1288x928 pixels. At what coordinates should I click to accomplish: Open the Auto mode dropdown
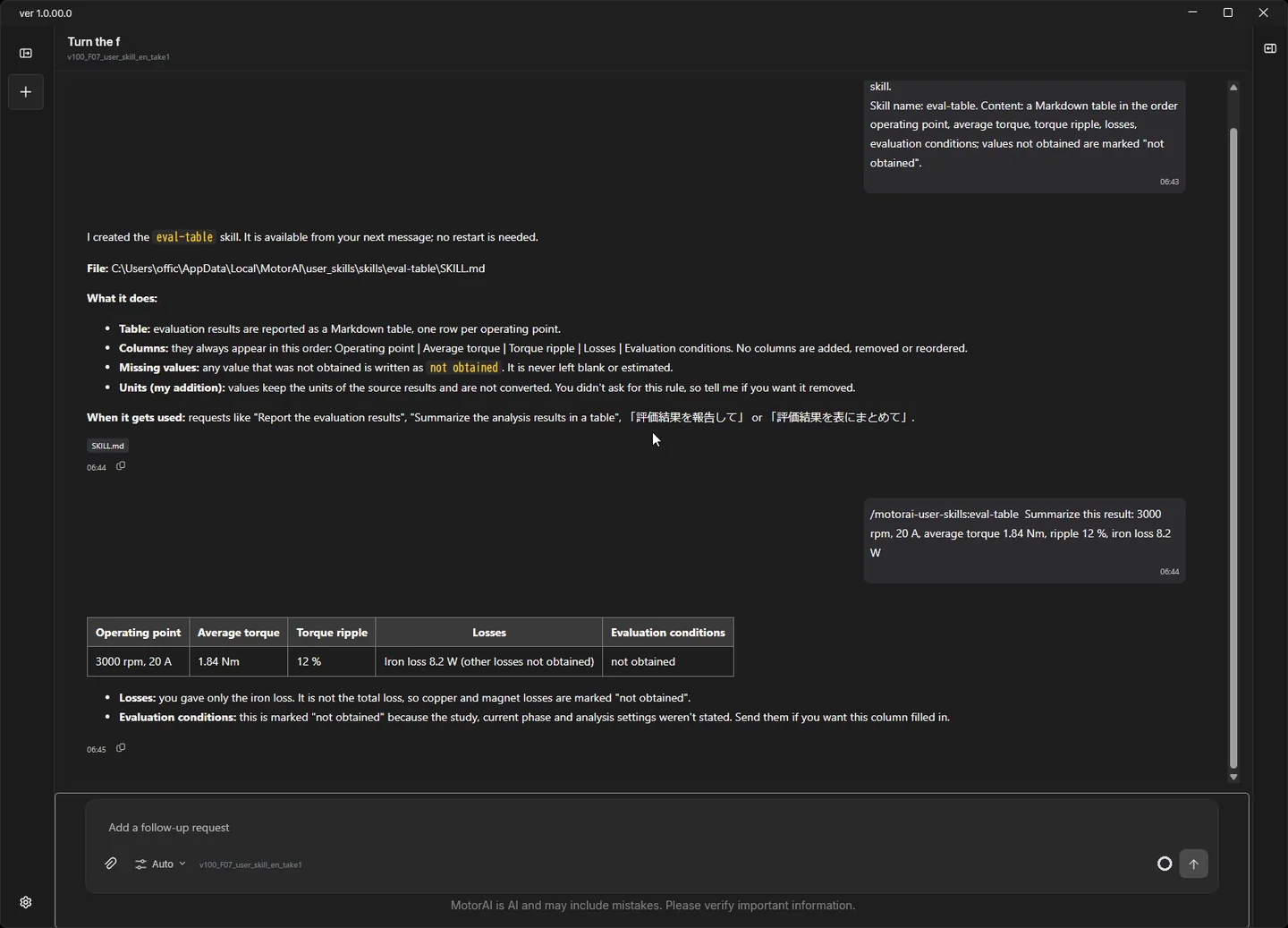click(160, 864)
